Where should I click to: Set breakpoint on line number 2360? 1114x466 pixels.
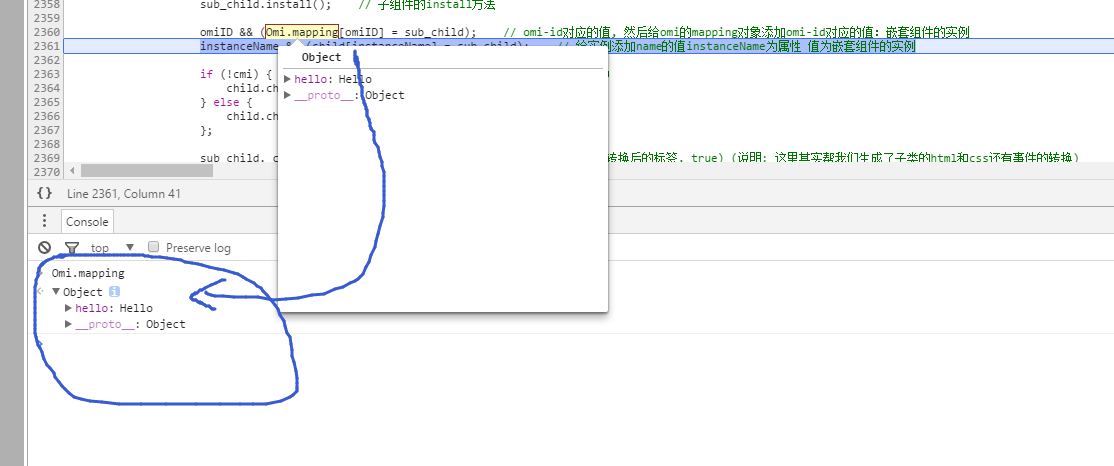pyautogui.click(x=46, y=32)
